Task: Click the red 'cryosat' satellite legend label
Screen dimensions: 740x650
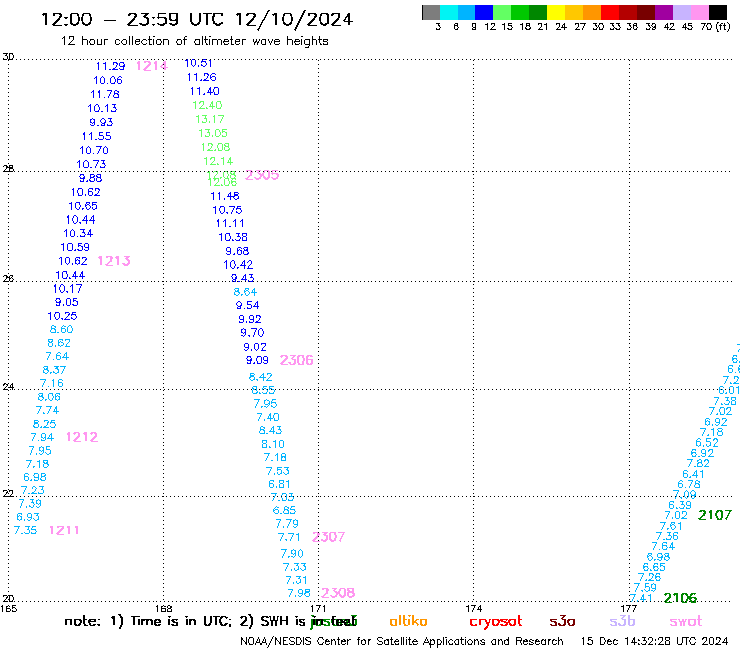Action: tap(496, 622)
